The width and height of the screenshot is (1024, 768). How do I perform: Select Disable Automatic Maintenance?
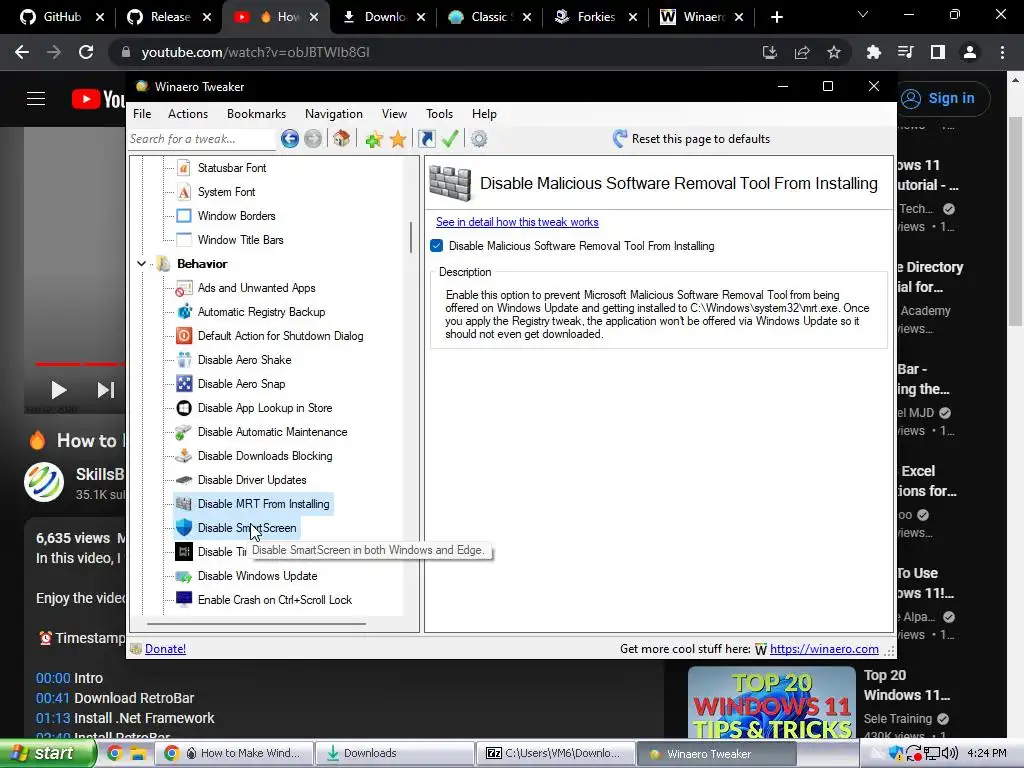coord(272,432)
